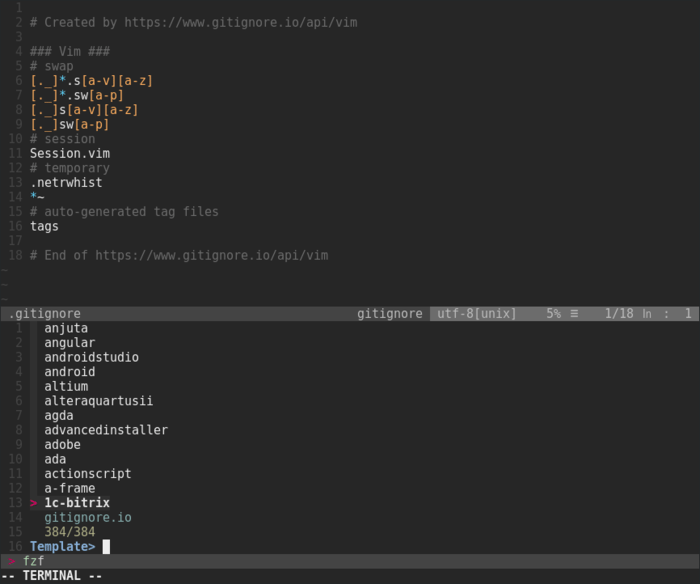Image resolution: width=700 pixels, height=584 pixels.
Task: Place cursor on .netrwhist line
Action: (66, 183)
